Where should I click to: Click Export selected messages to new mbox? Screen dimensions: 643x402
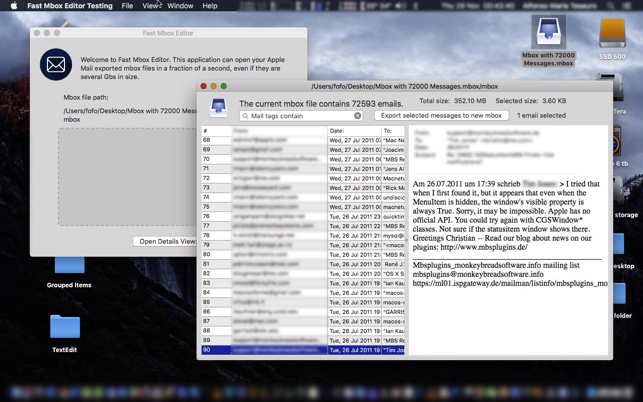coord(441,116)
